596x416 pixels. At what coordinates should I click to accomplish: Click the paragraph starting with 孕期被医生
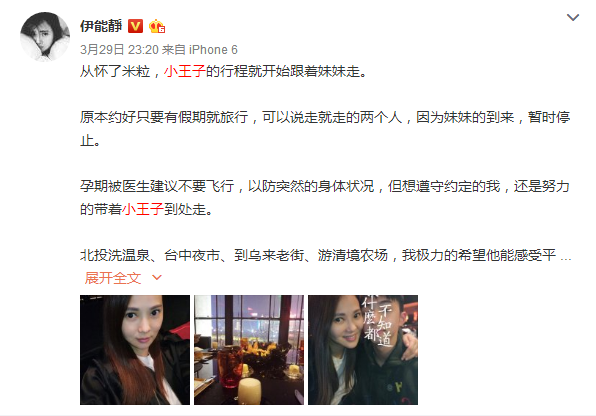tap(325, 197)
